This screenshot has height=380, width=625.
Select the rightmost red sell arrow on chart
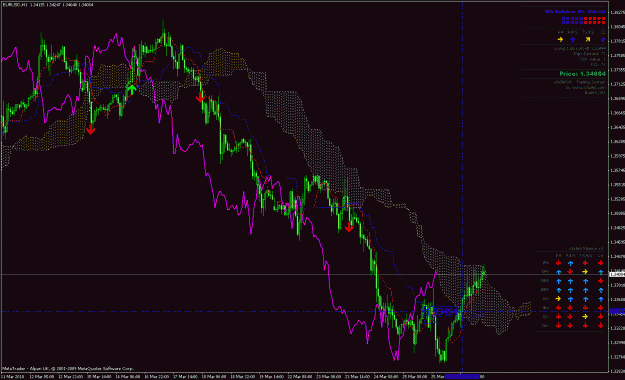349,227
